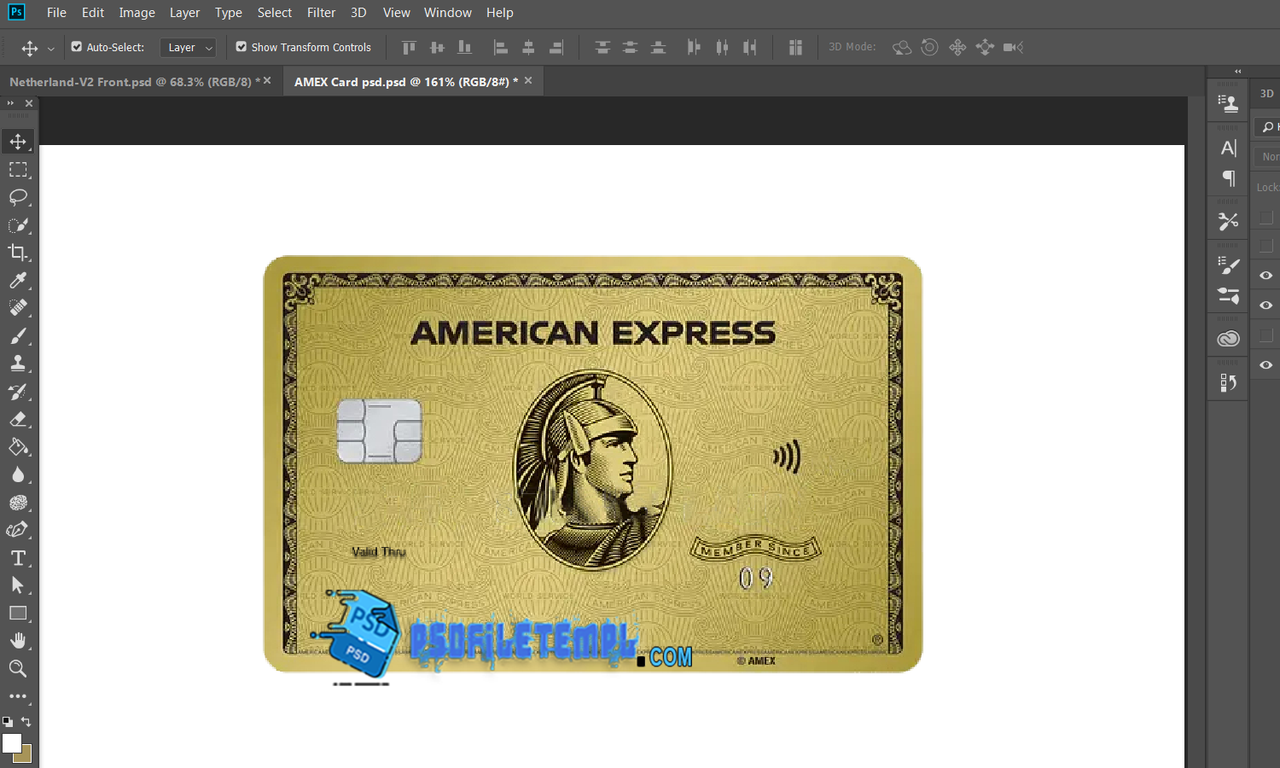
Task: Open the layer blend mode dropdown
Action: pos(1268,157)
